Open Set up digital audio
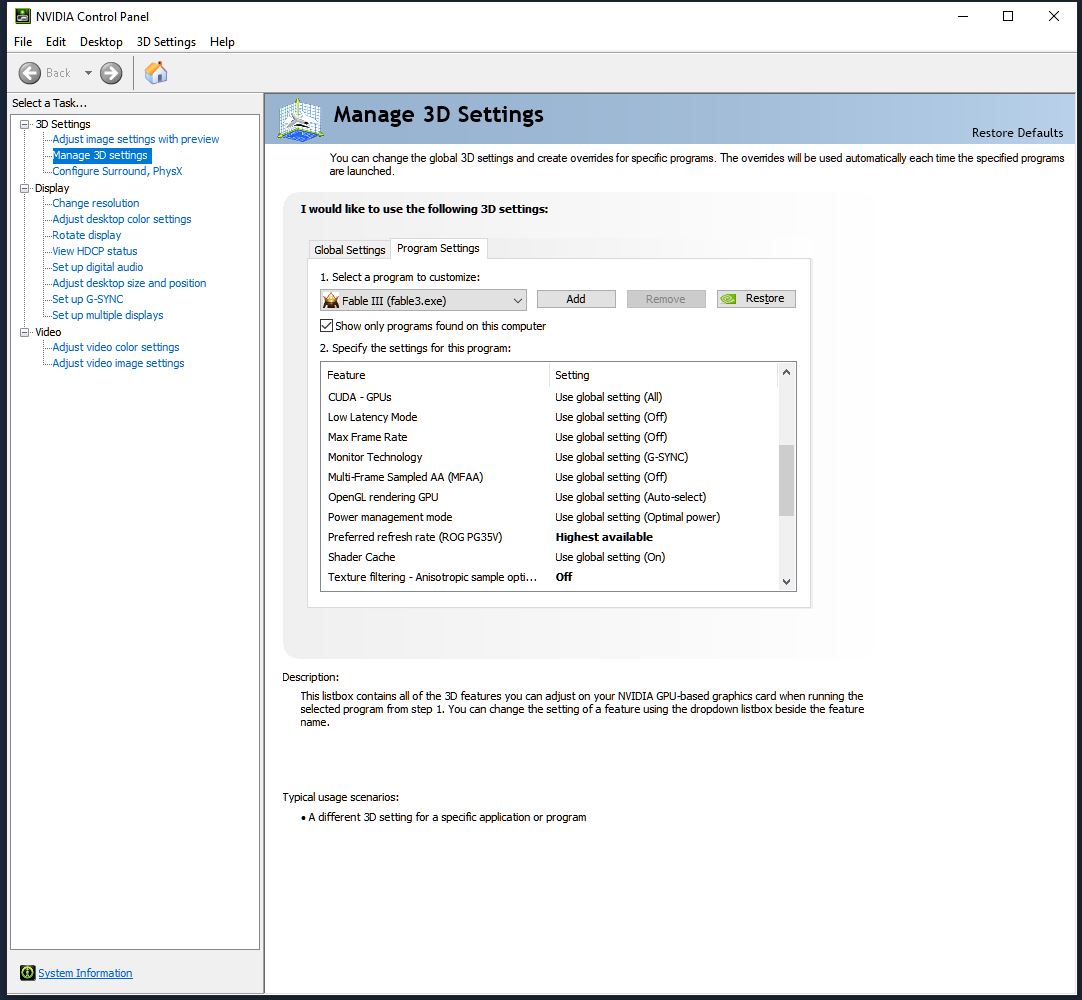Screen dimensions: 1082x1000 pyautogui.click(x=98, y=267)
